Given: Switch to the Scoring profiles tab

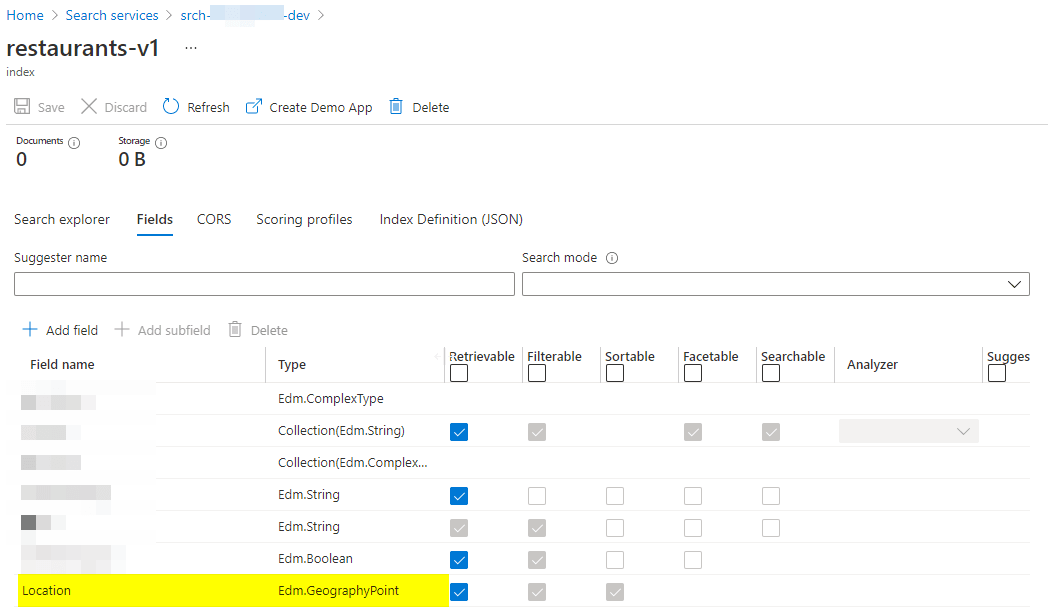Looking at the screenshot, I should click(x=304, y=219).
